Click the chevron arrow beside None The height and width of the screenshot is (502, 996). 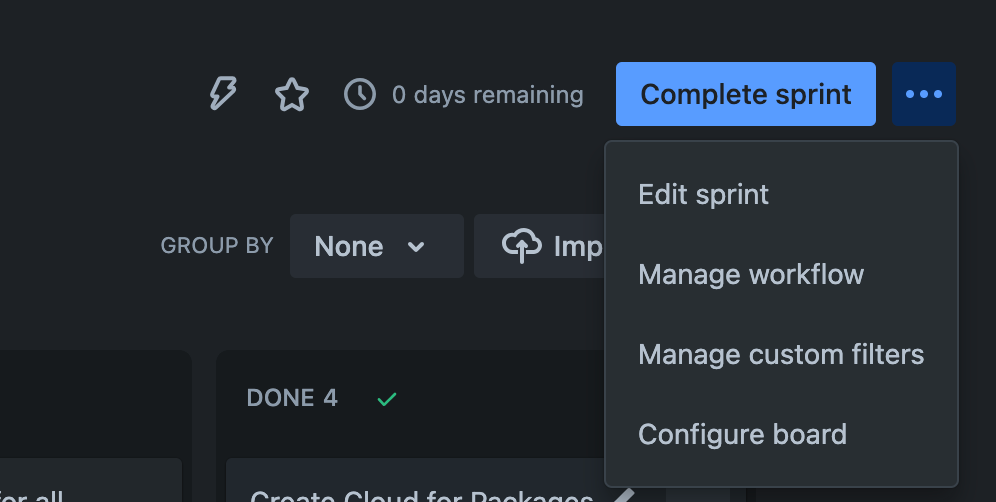click(416, 247)
